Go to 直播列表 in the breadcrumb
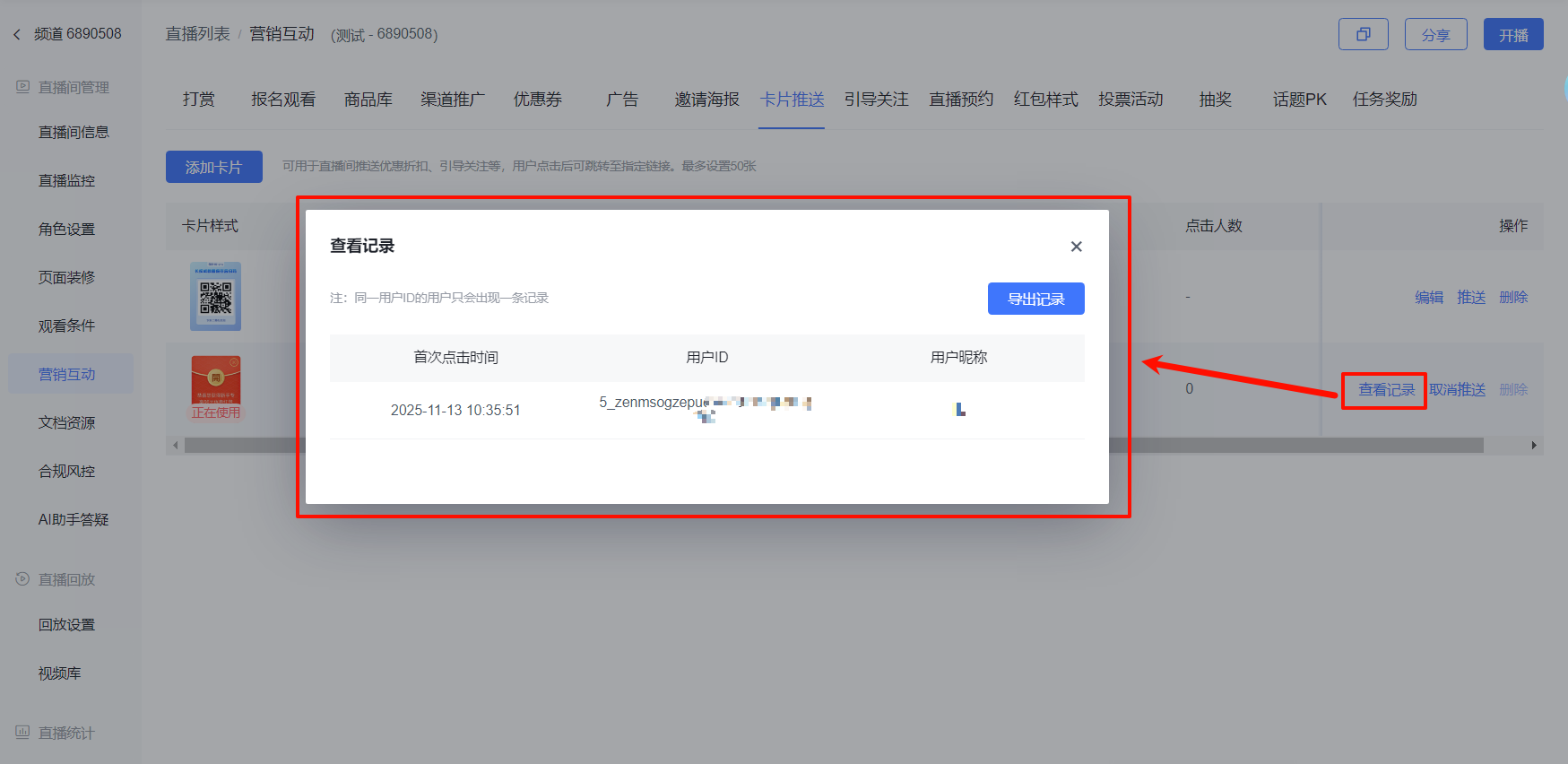 tap(197, 34)
